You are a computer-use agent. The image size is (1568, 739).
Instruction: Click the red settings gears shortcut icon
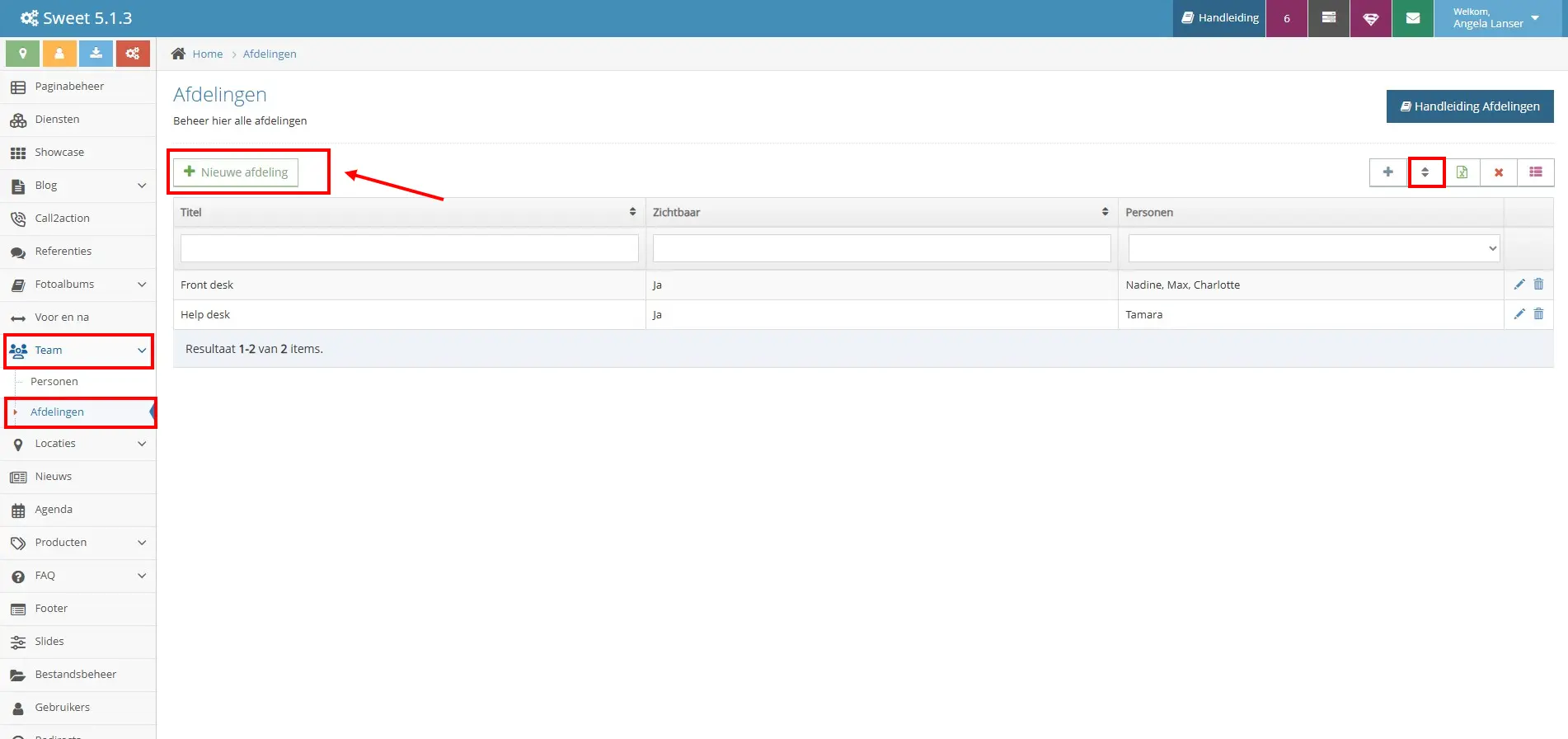pyautogui.click(x=133, y=54)
